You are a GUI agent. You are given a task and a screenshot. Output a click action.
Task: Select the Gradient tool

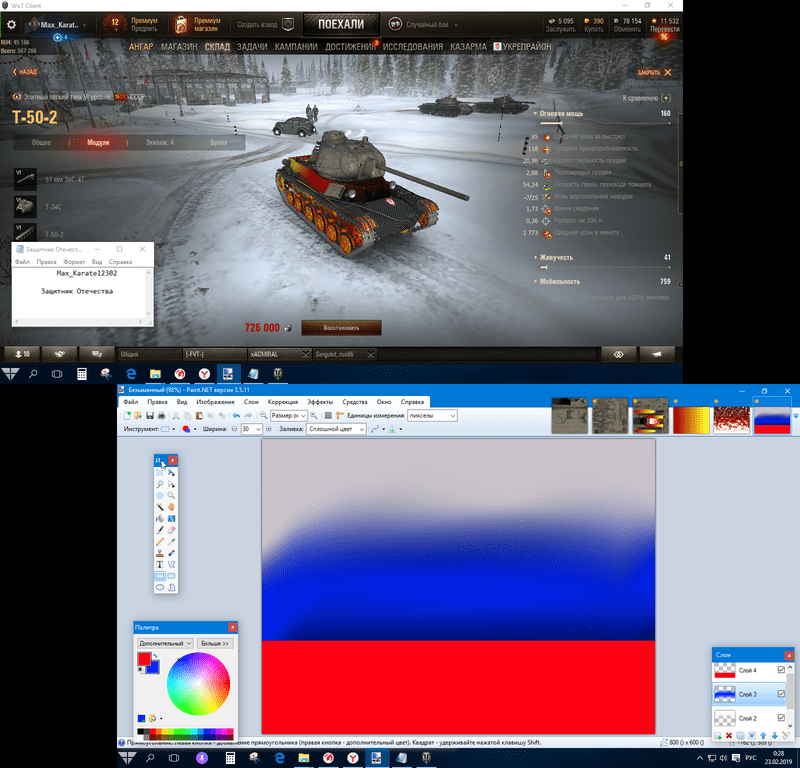coord(171,518)
